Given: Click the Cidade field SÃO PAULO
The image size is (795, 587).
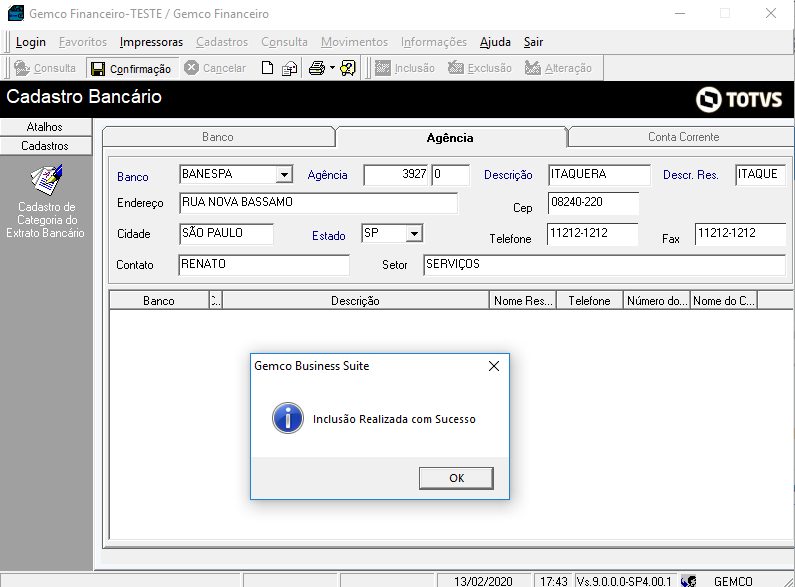Looking at the screenshot, I should [226, 233].
